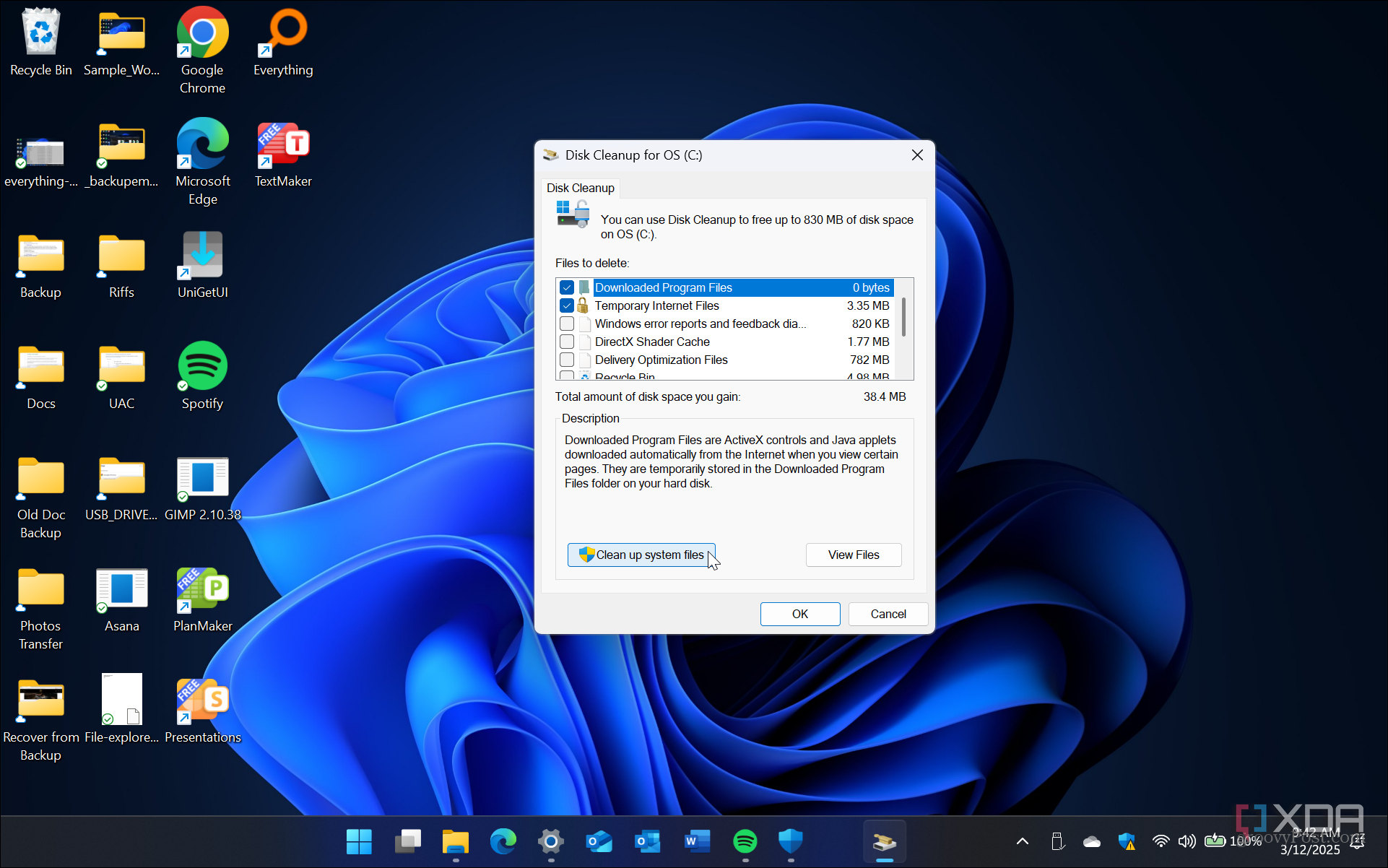Close the Disk Cleanup window
Viewport: 1388px width, 868px height.
pos(917,155)
